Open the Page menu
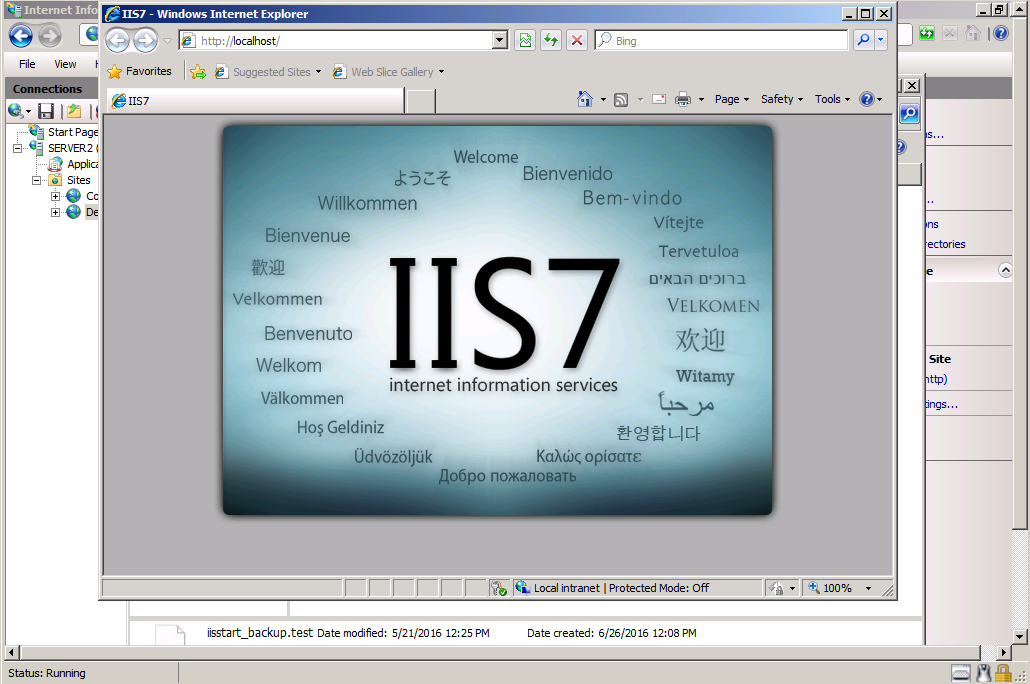 click(732, 99)
